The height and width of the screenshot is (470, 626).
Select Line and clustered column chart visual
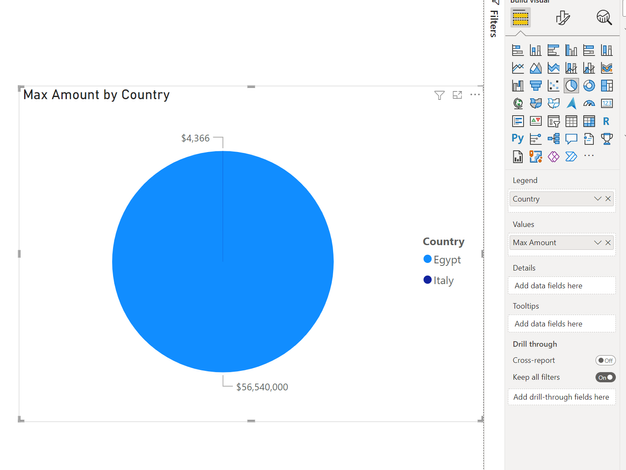pyautogui.click(x=589, y=68)
